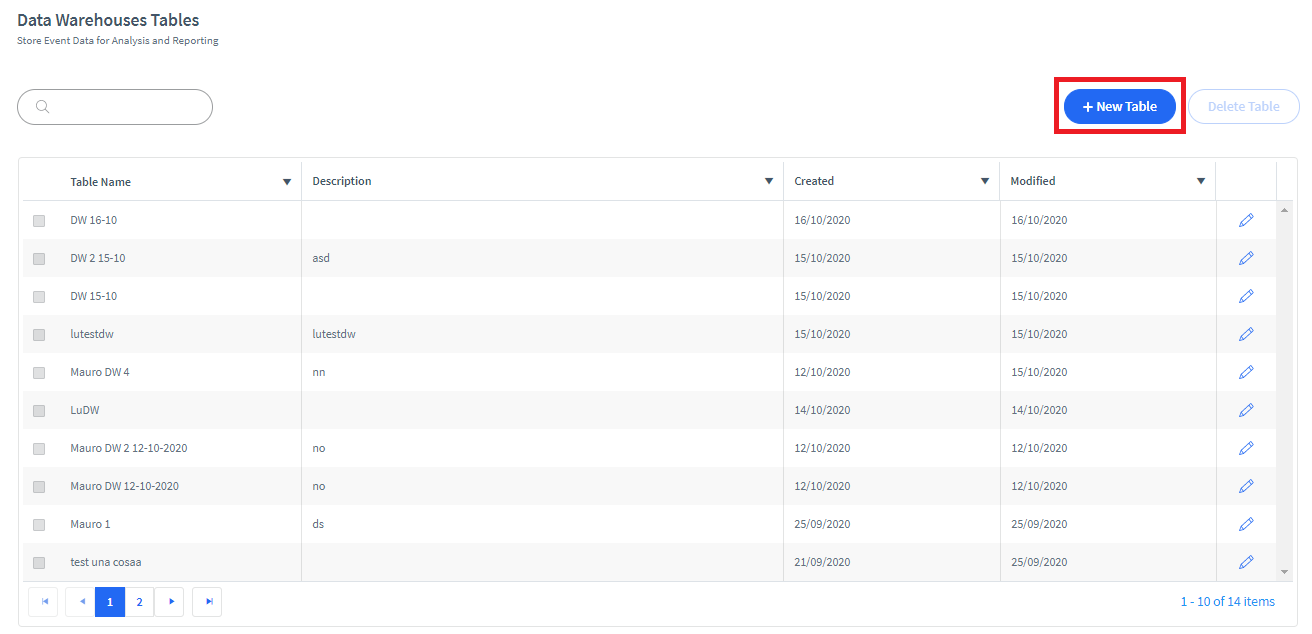
Task: Edit Mauro DW 12-10-2020 via pencil icon
Action: (x=1246, y=486)
